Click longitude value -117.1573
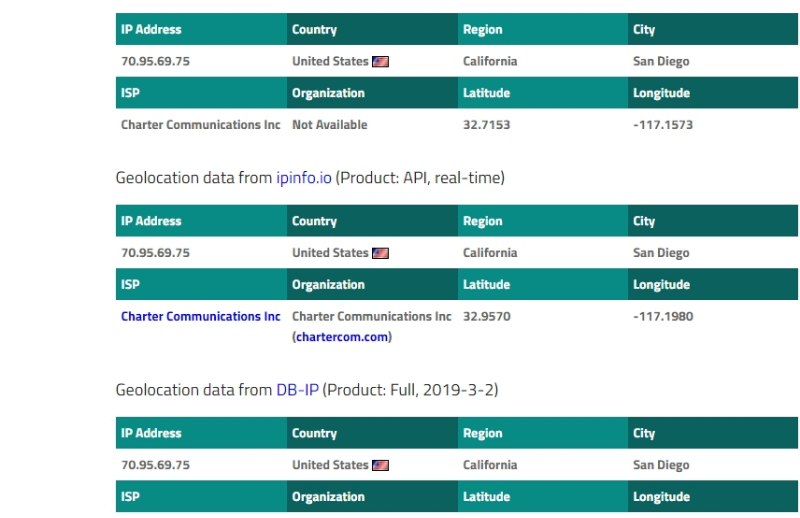This screenshot has height=518, width=800. (x=663, y=125)
